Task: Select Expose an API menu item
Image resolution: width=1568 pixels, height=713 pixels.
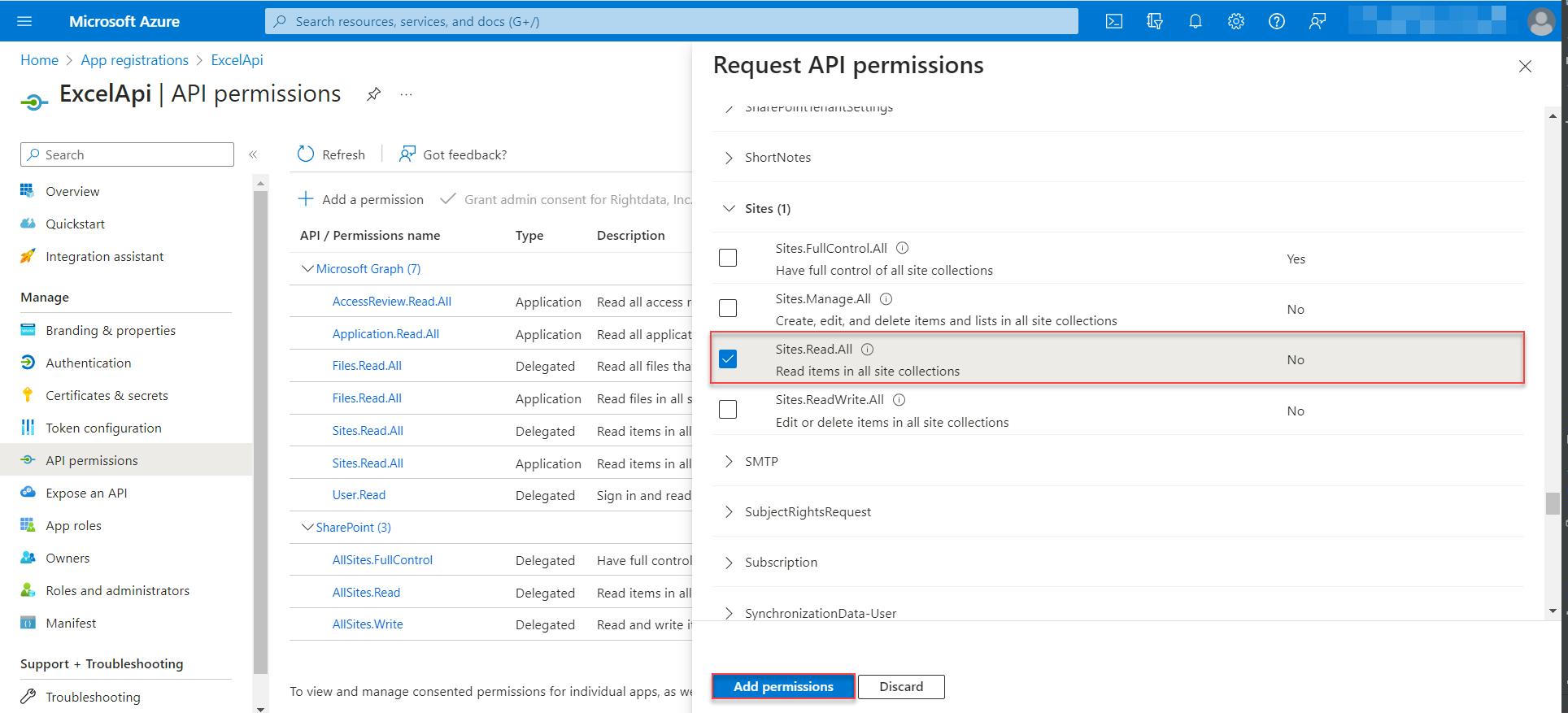Action: 86,493
